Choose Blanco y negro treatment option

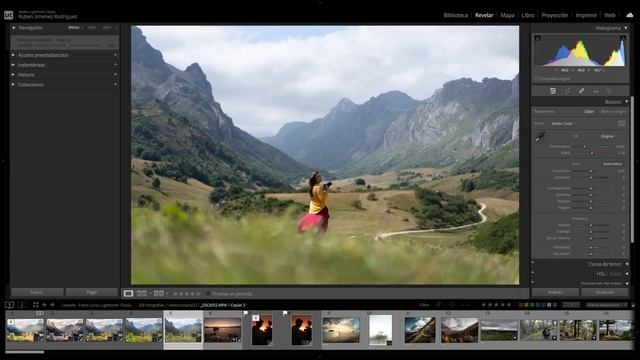click(x=613, y=111)
